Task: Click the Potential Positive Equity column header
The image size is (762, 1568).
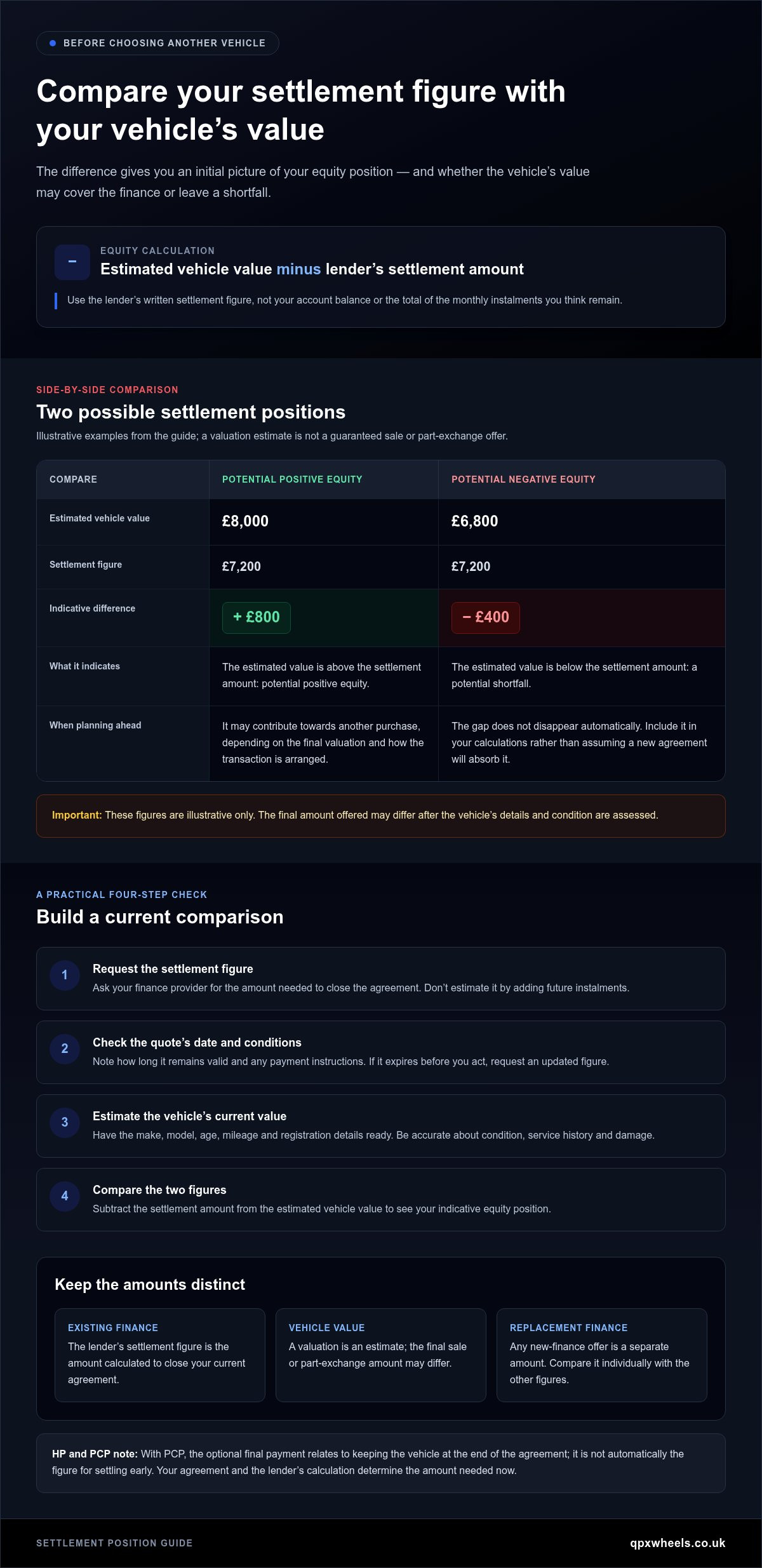Action: [x=324, y=479]
